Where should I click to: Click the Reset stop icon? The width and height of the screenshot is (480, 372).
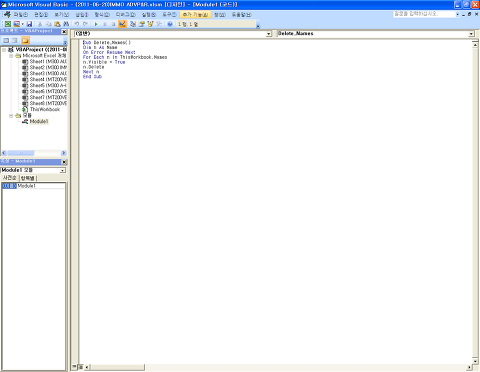click(x=113, y=24)
